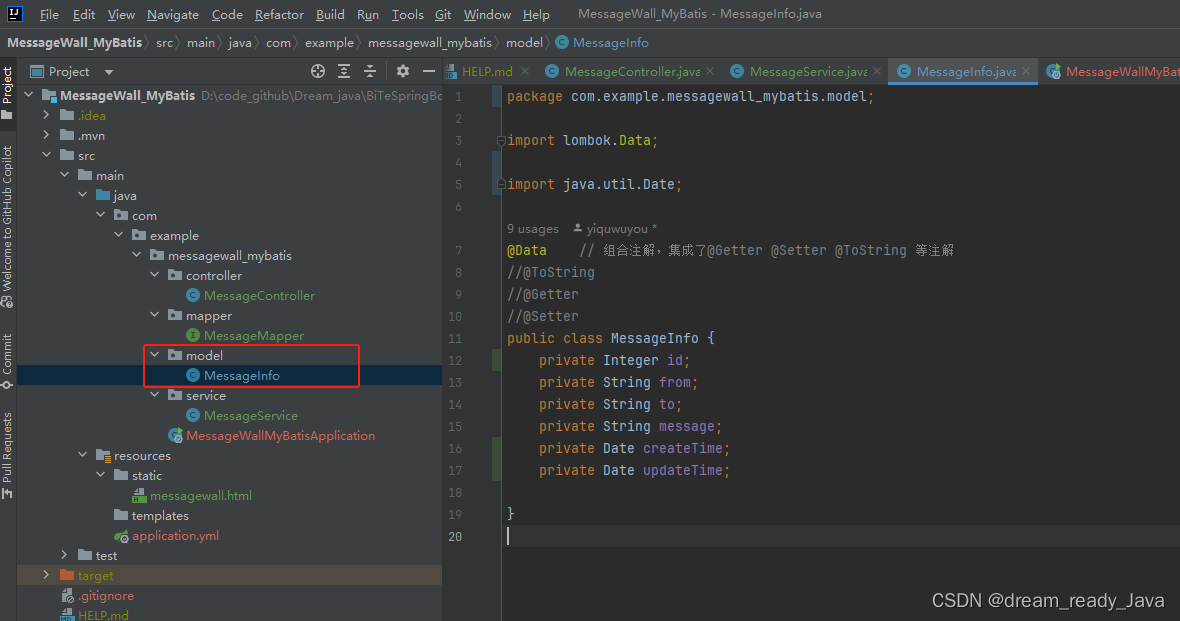Select .gitignore file in tree
Image resolution: width=1180 pixels, height=621 pixels.
tap(98, 595)
